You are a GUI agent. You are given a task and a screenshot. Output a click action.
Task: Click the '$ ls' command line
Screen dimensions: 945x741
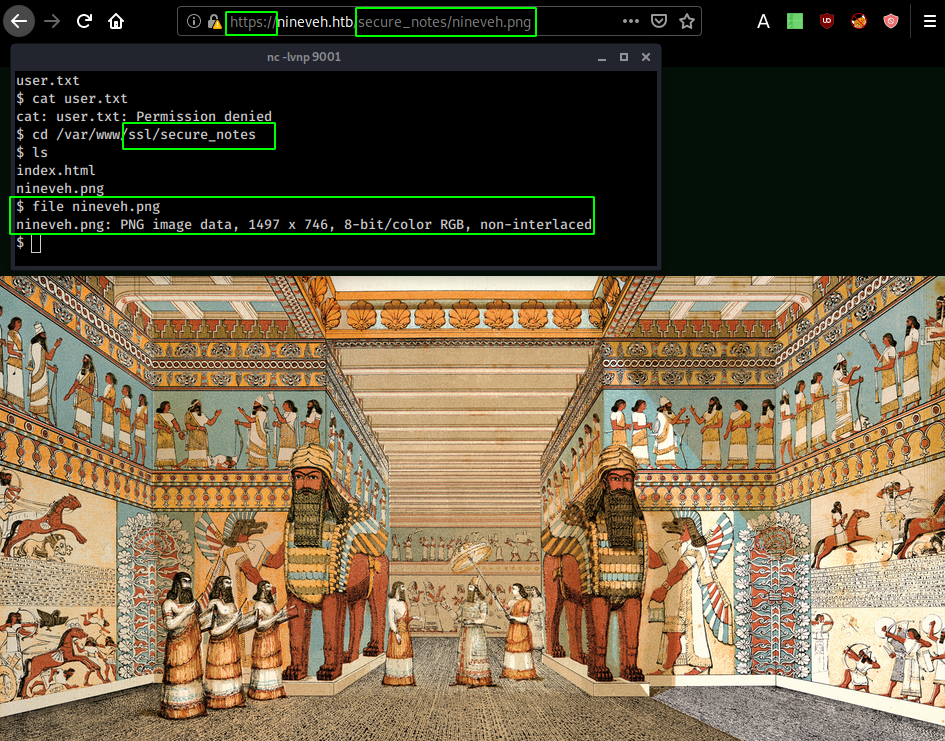click(32, 152)
